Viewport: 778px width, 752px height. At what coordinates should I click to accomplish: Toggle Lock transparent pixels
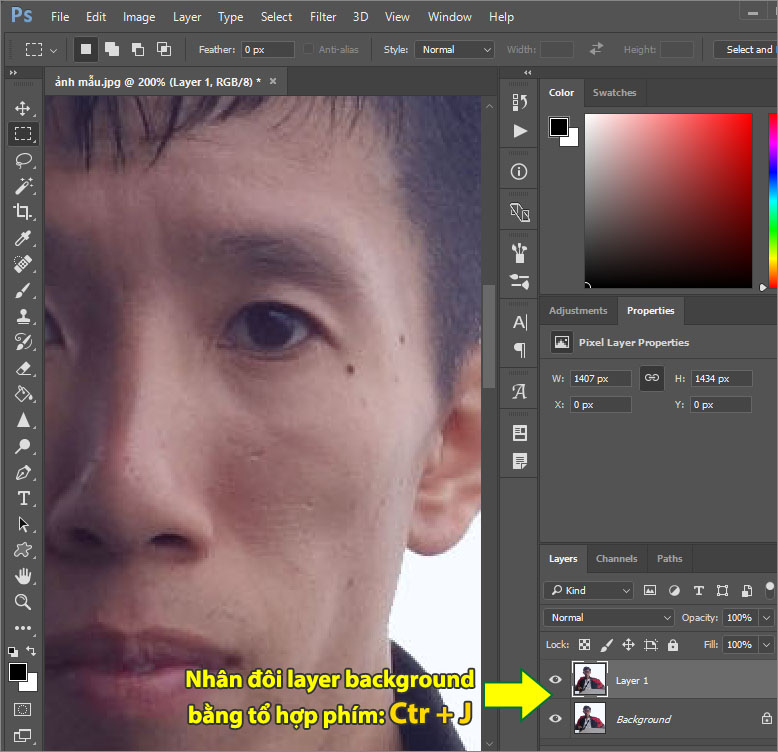point(584,644)
